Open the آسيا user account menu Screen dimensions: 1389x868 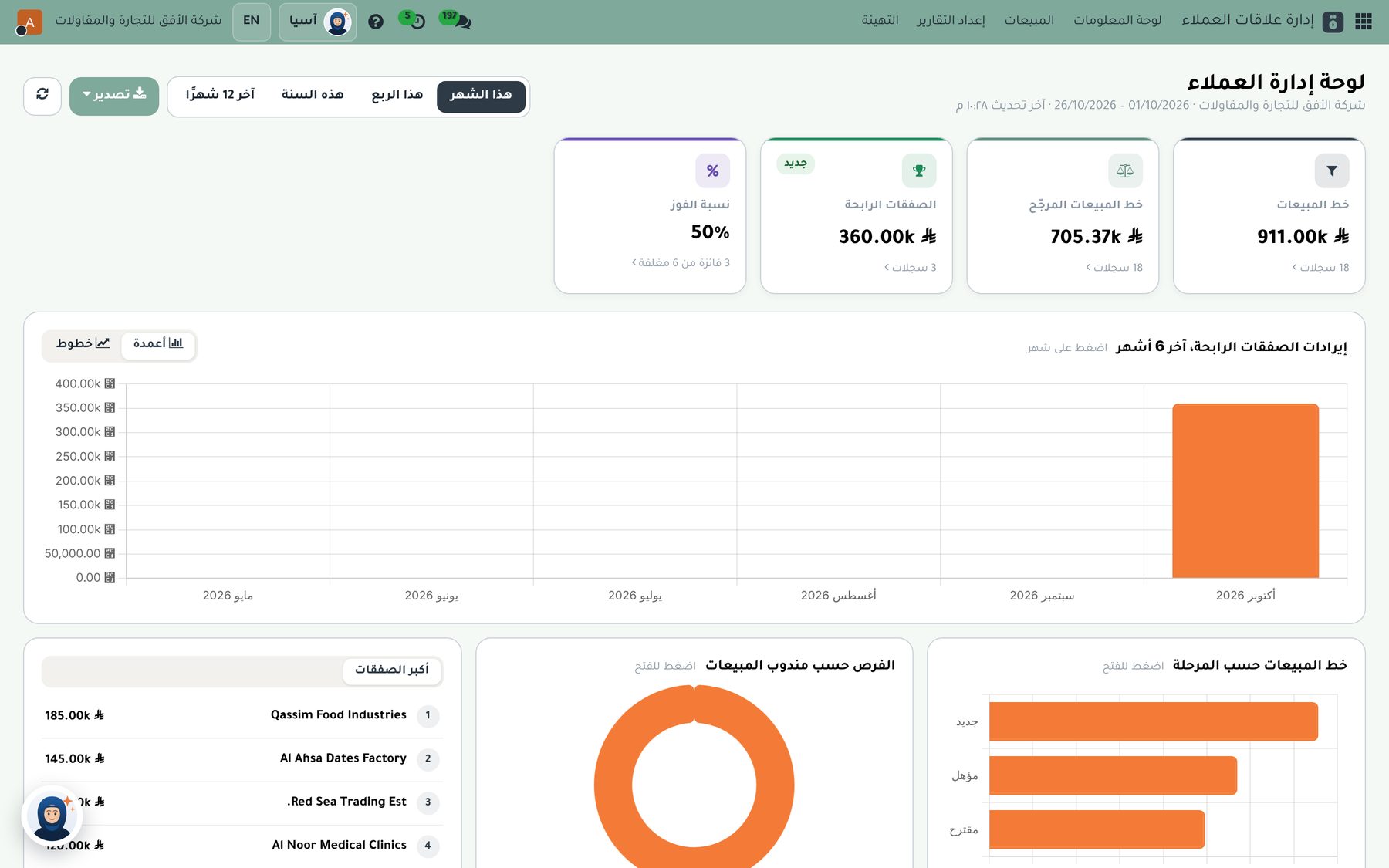tap(318, 22)
